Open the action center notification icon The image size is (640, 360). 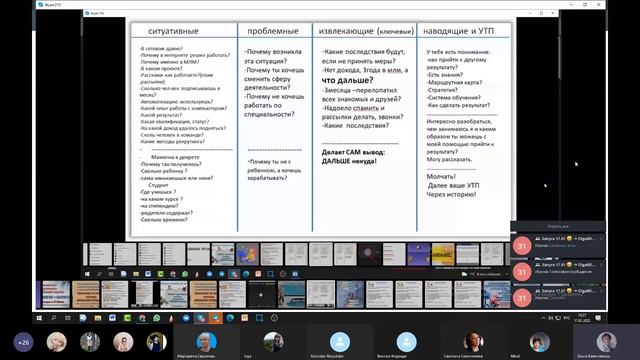[x=598, y=318]
